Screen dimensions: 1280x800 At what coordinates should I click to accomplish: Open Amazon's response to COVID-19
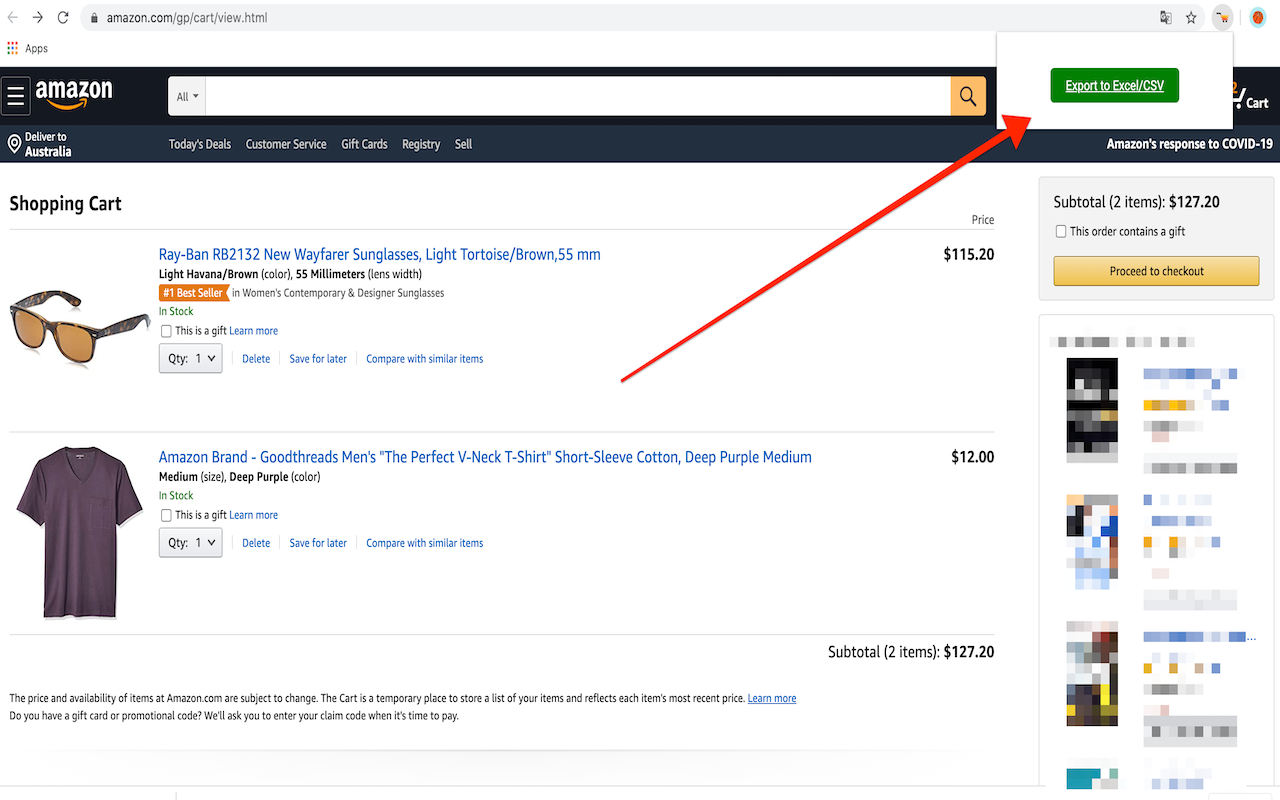tap(1189, 144)
